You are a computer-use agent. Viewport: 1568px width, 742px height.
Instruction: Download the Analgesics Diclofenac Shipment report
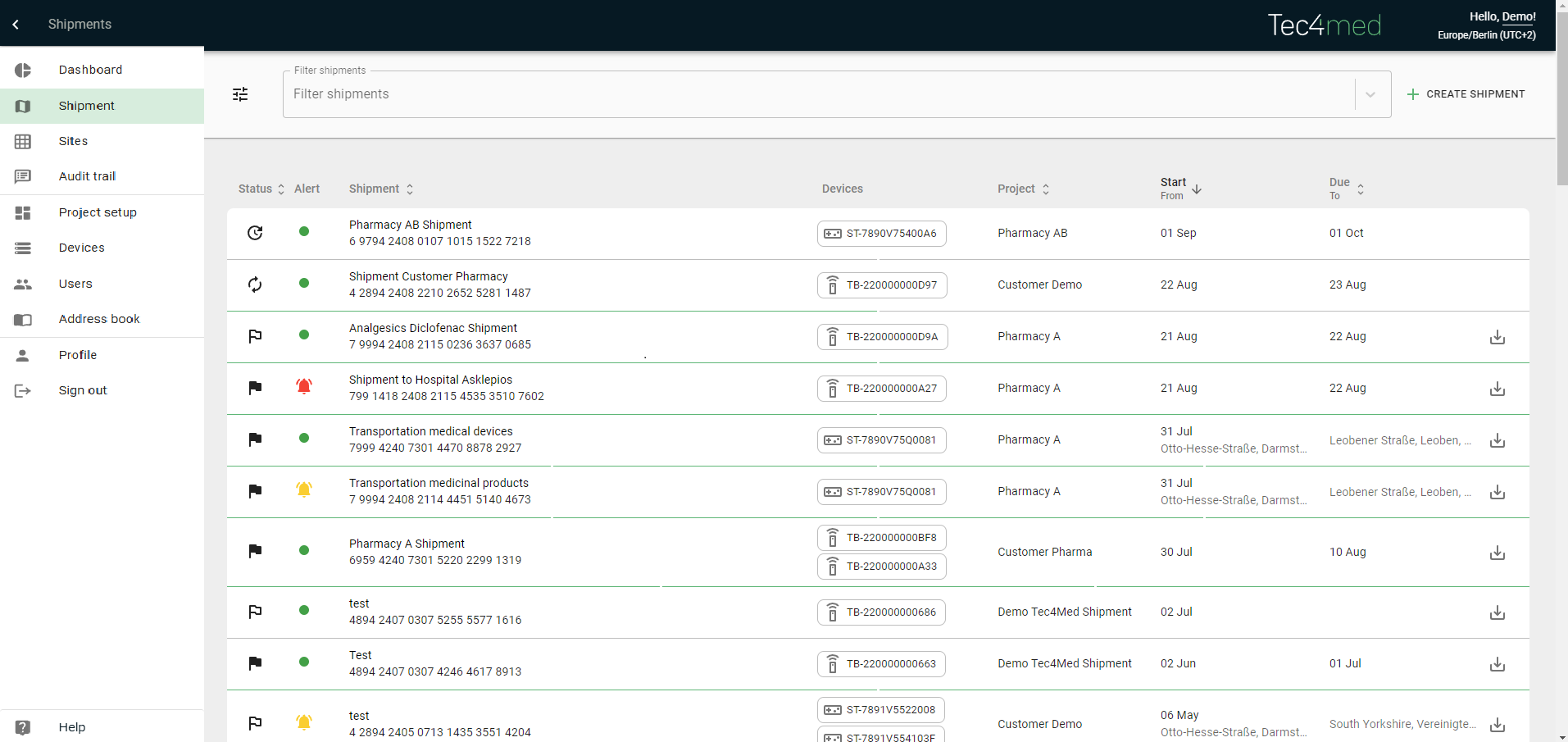pyautogui.click(x=1497, y=337)
